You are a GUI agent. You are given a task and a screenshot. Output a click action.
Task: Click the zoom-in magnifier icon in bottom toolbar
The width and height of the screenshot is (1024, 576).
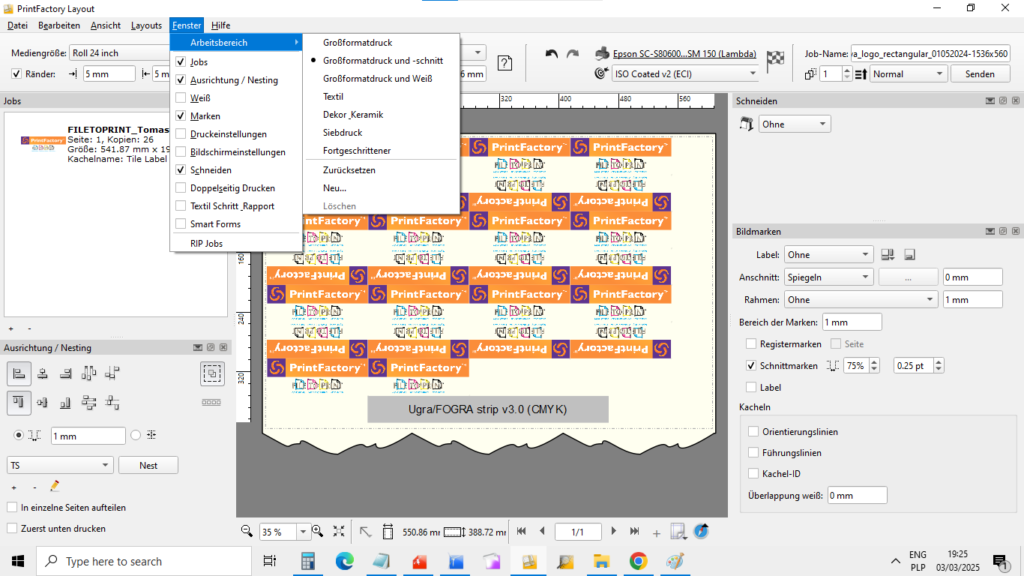click(317, 533)
